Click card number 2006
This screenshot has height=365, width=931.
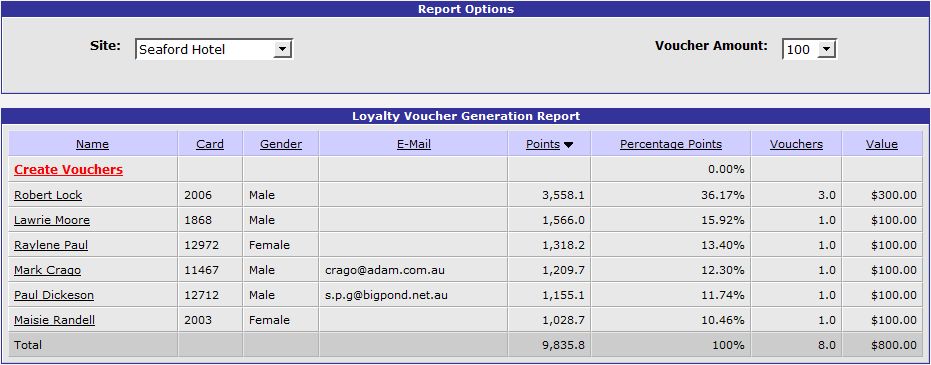198,195
